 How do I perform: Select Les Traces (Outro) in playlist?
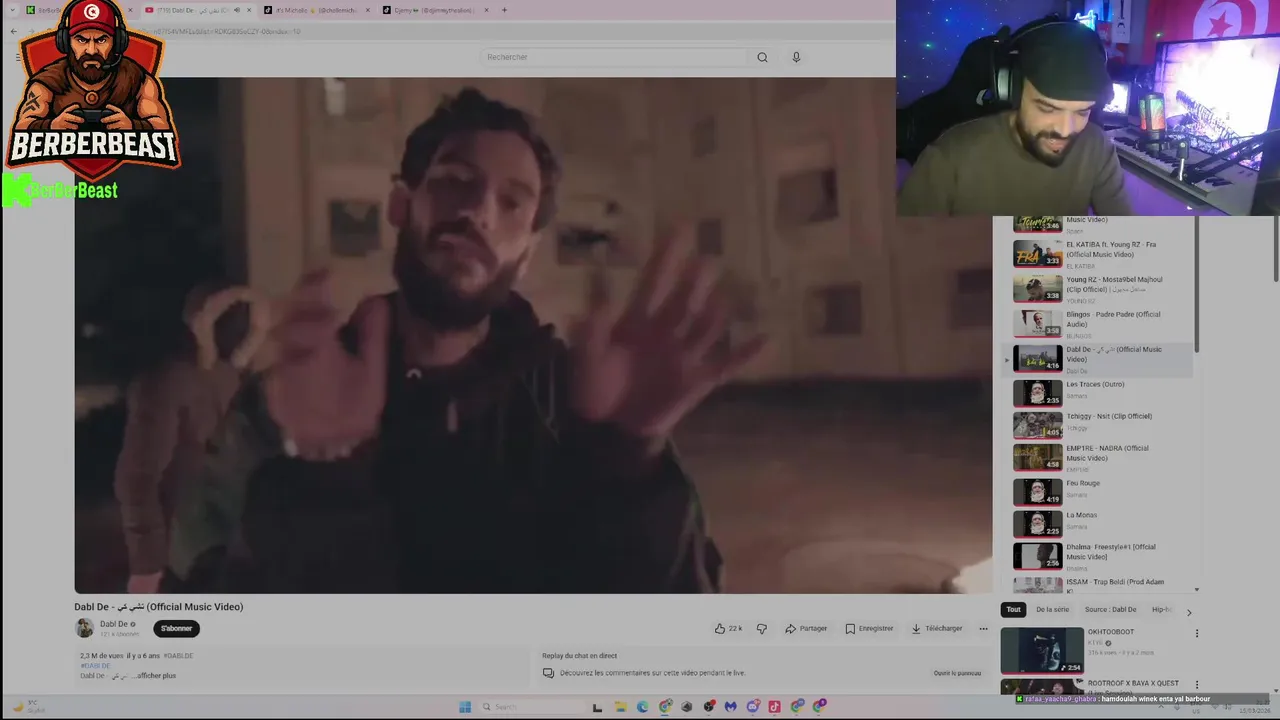click(x=1099, y=392)
